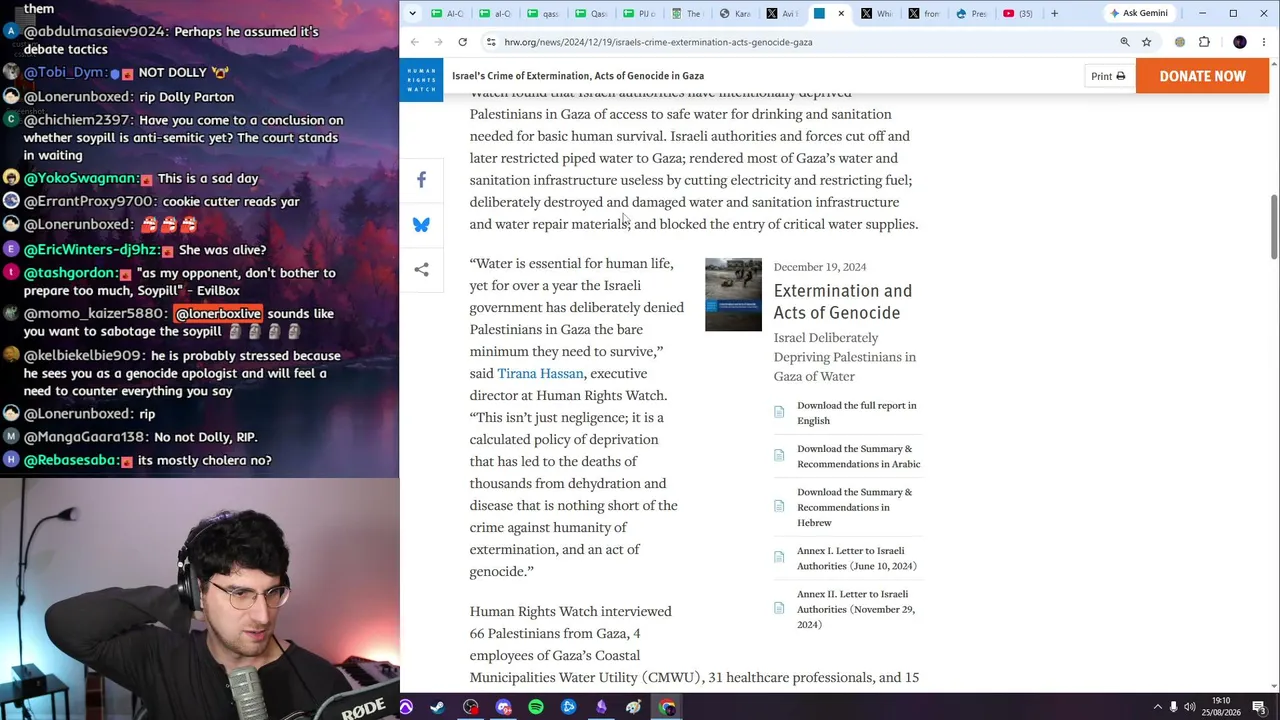
Task: Click the taskbar microphone icon
Action: click(1174, 708)
